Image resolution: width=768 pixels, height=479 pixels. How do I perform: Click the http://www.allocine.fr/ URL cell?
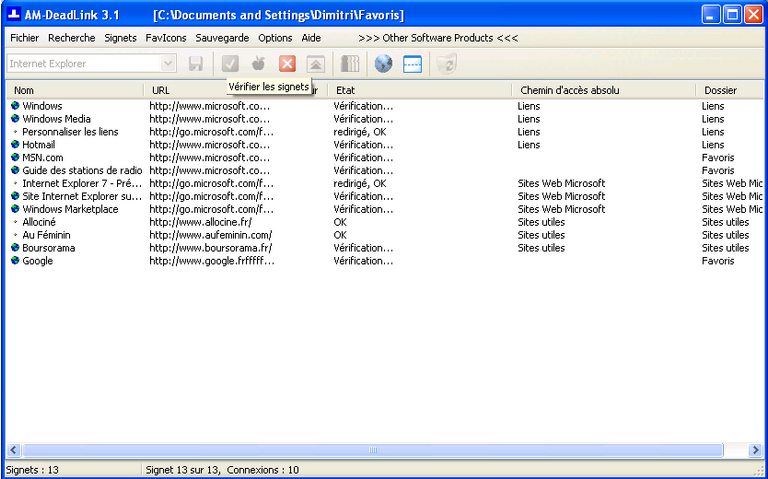[x=201, y=222]
